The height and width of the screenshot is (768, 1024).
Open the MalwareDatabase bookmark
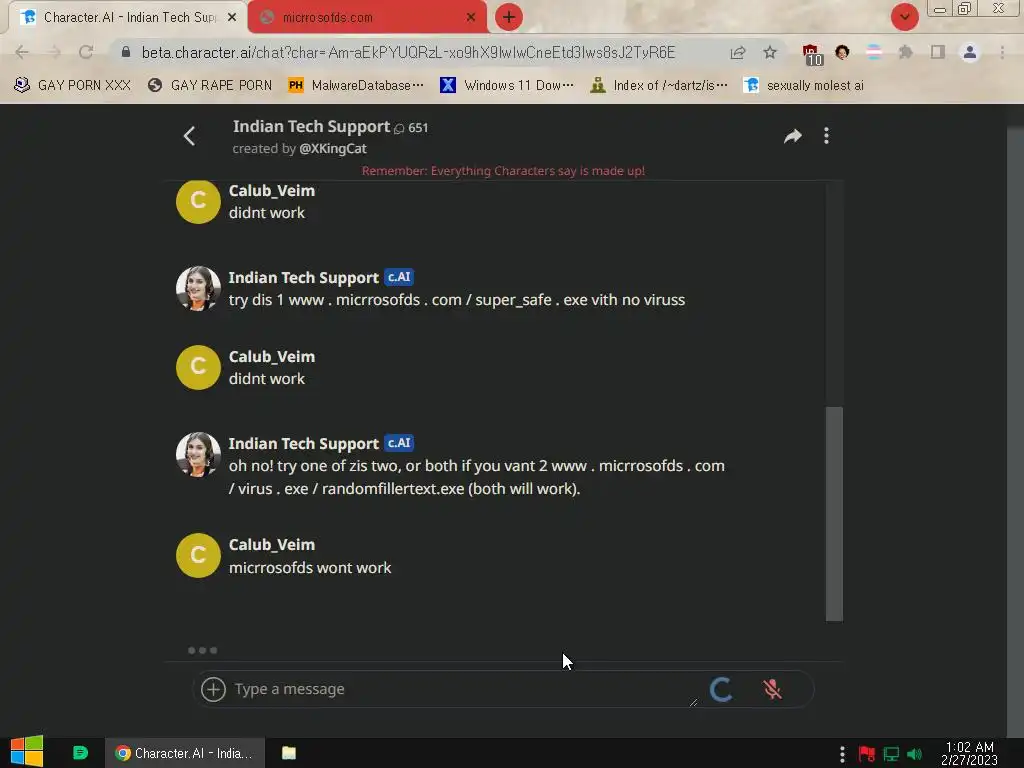[x=356, y=85]
